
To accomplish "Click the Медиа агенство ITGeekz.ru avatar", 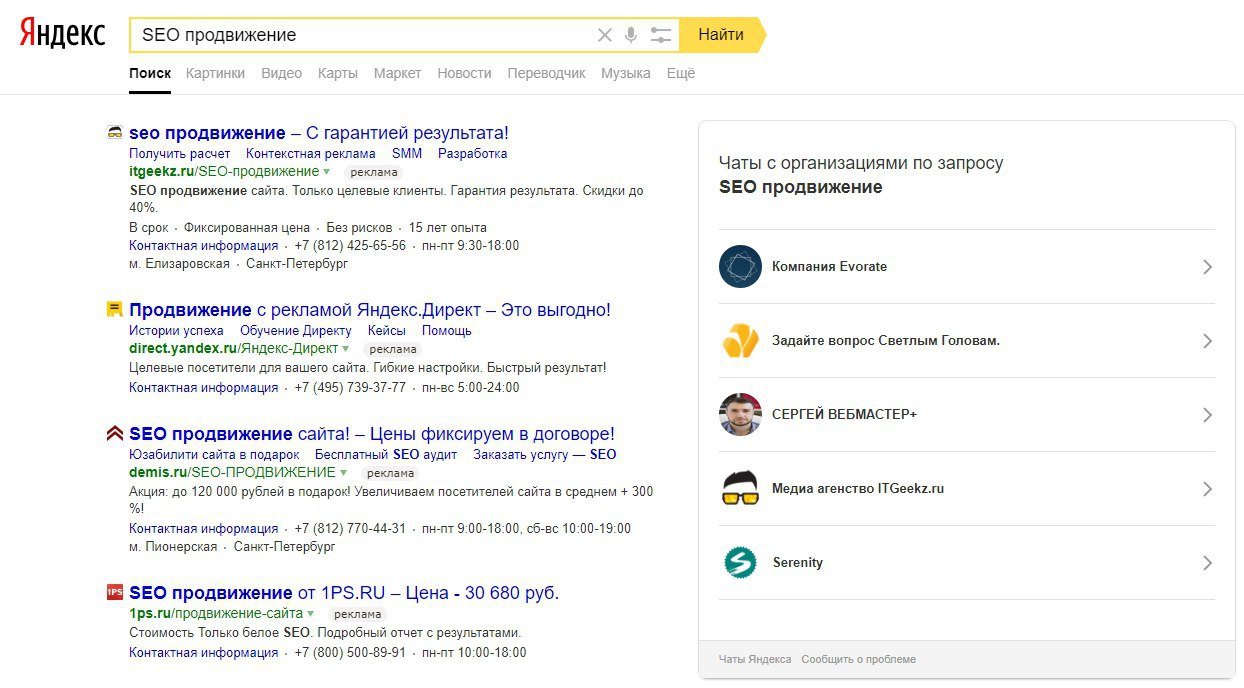I will 740,489.
